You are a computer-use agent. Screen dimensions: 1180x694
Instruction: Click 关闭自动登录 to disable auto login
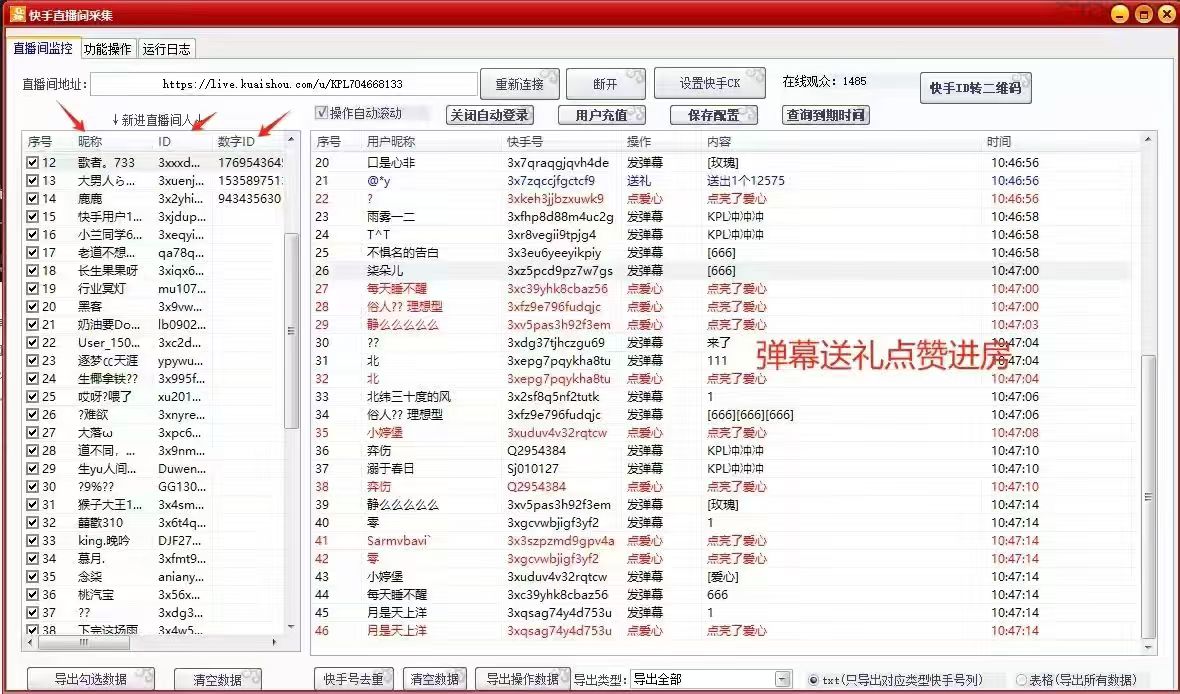[x=489, y=114]
